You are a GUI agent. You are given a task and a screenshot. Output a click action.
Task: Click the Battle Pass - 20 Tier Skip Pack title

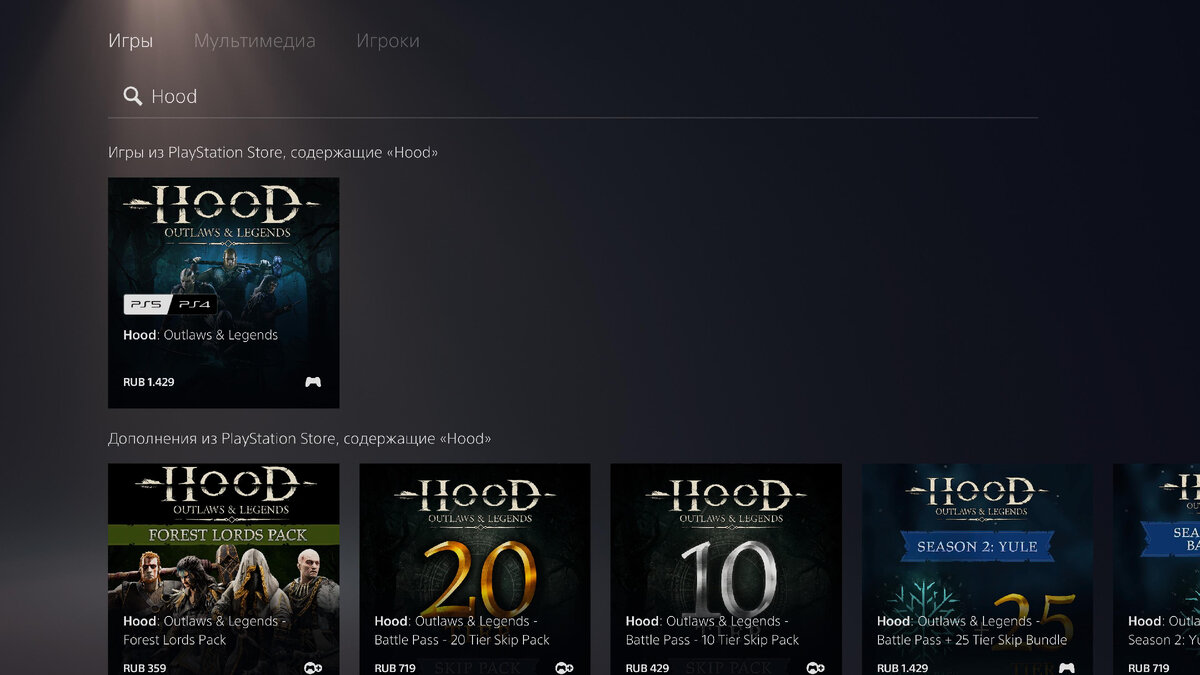(462, 630)
